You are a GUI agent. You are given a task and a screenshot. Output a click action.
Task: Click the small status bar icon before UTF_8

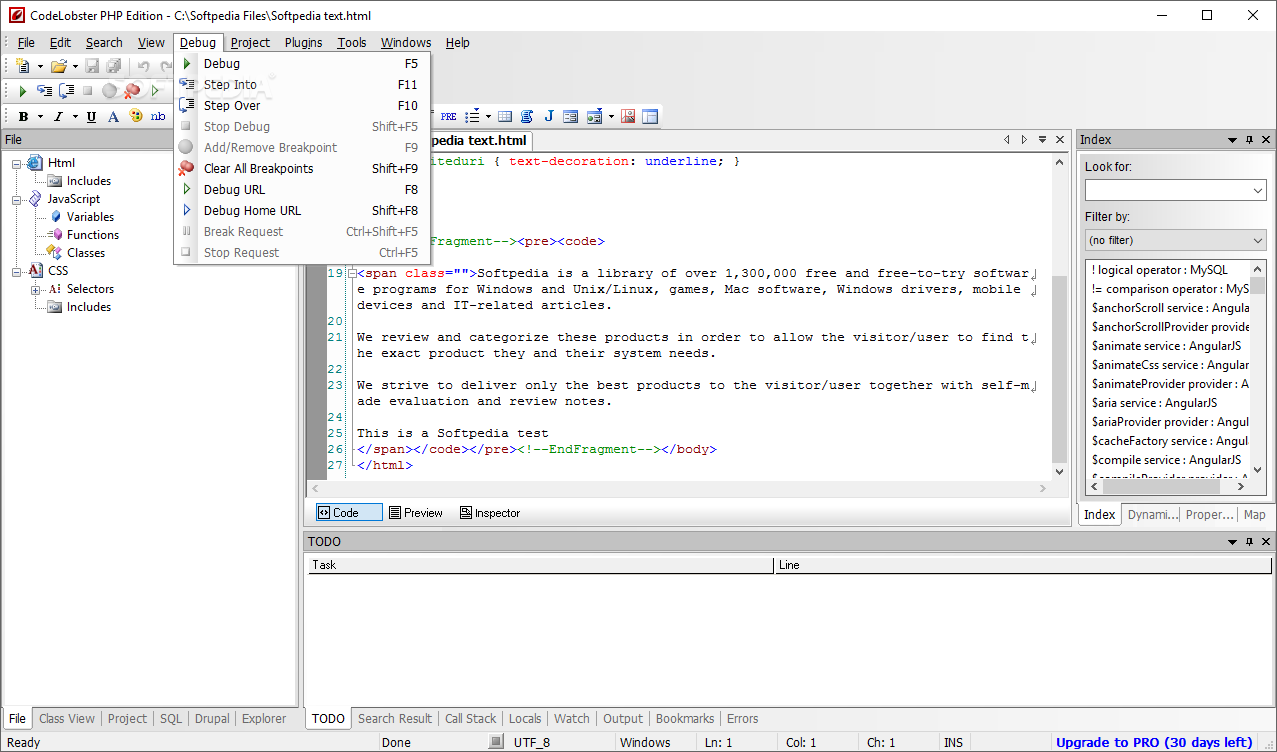[495, 742]
